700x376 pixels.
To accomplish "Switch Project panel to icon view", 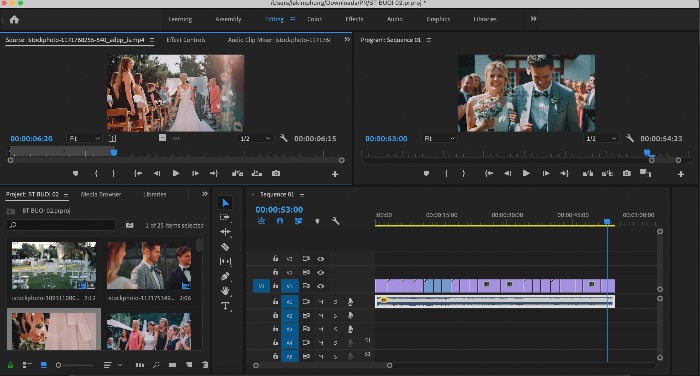I will (43, 365).
